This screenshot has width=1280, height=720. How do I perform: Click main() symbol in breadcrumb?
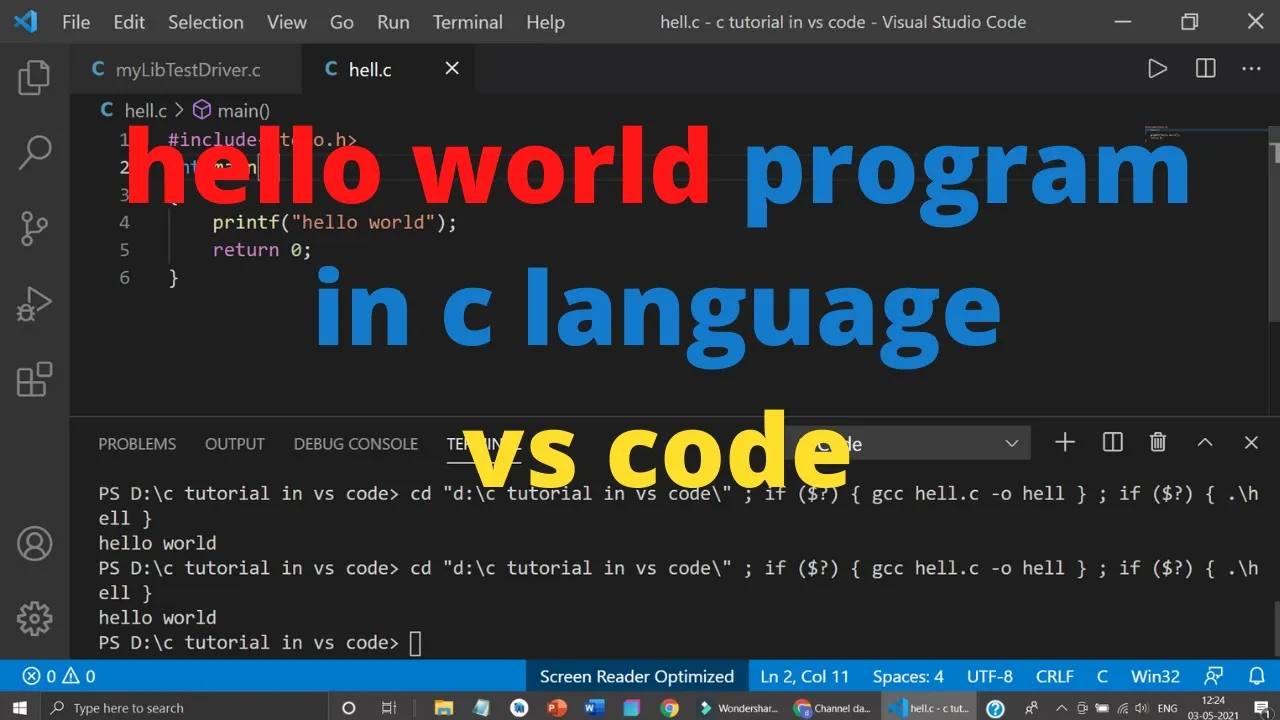(232, 111)
